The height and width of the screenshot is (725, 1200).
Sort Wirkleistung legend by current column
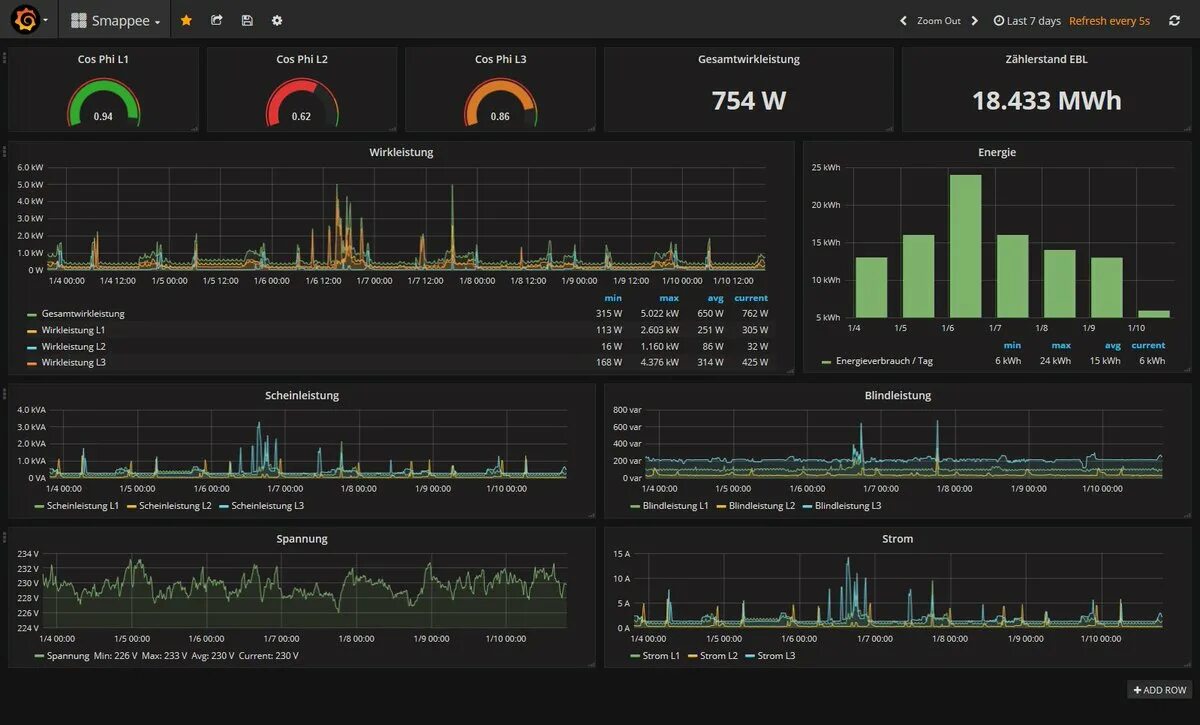coord(751,298)
